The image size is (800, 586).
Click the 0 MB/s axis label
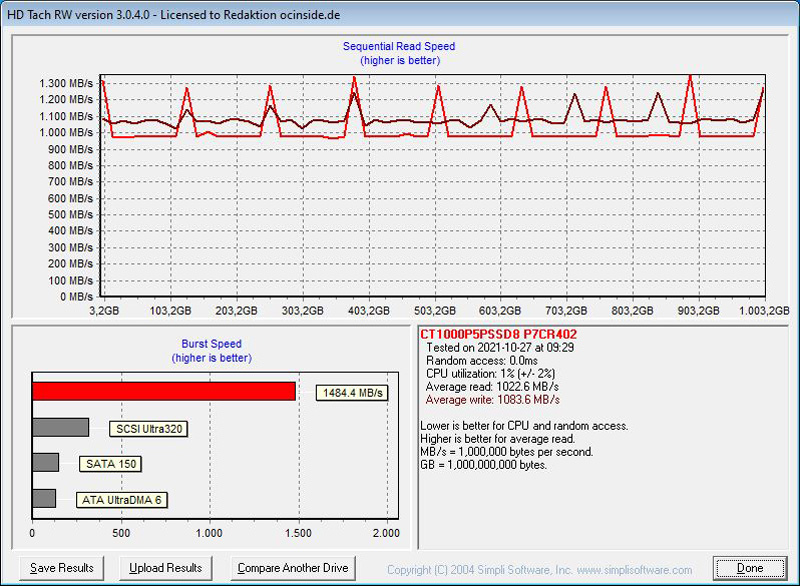77,297
